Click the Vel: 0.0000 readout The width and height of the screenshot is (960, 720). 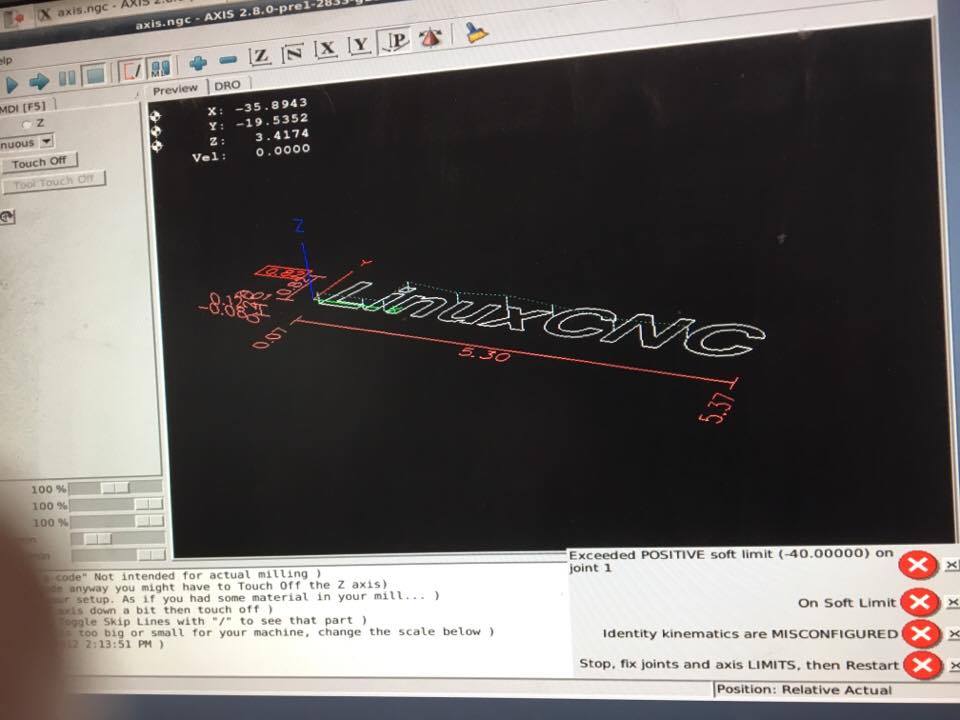click(251, 152)
